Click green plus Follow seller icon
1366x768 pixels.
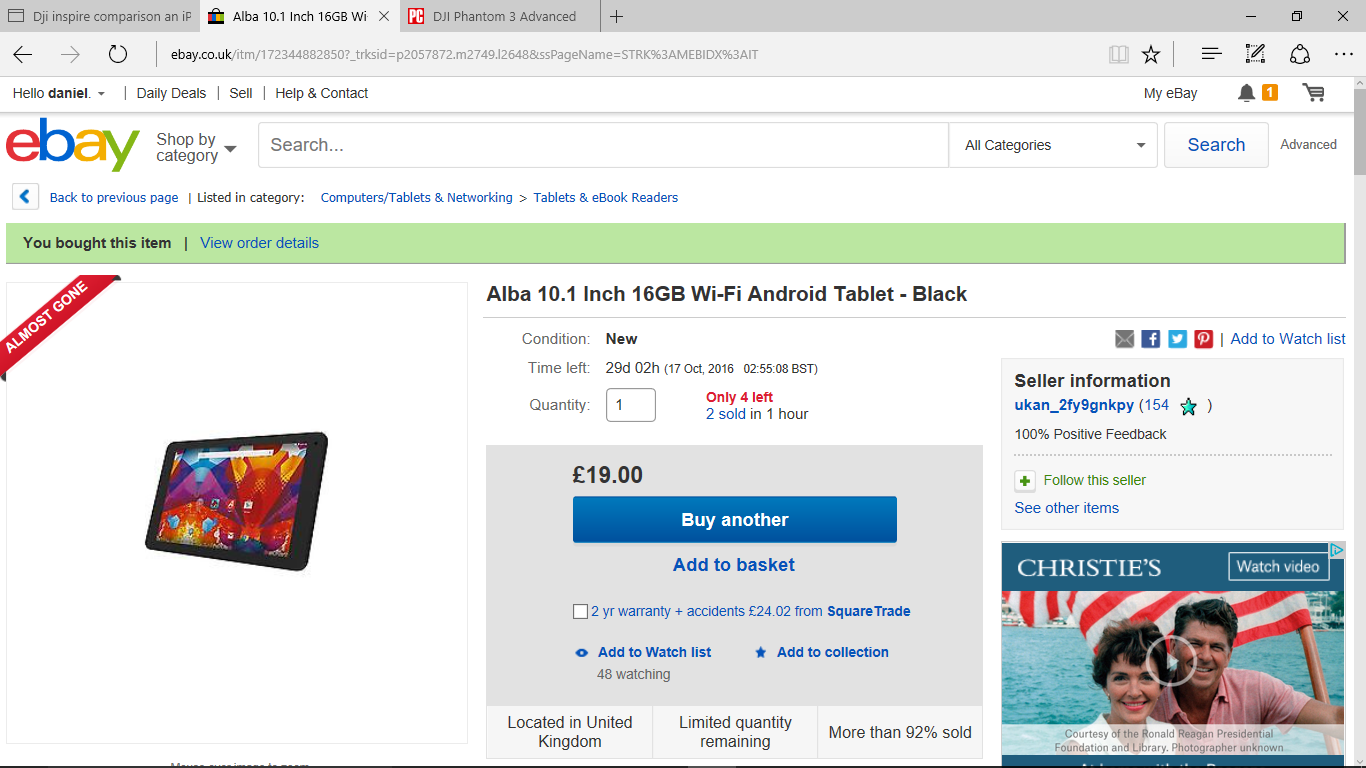1025,481
